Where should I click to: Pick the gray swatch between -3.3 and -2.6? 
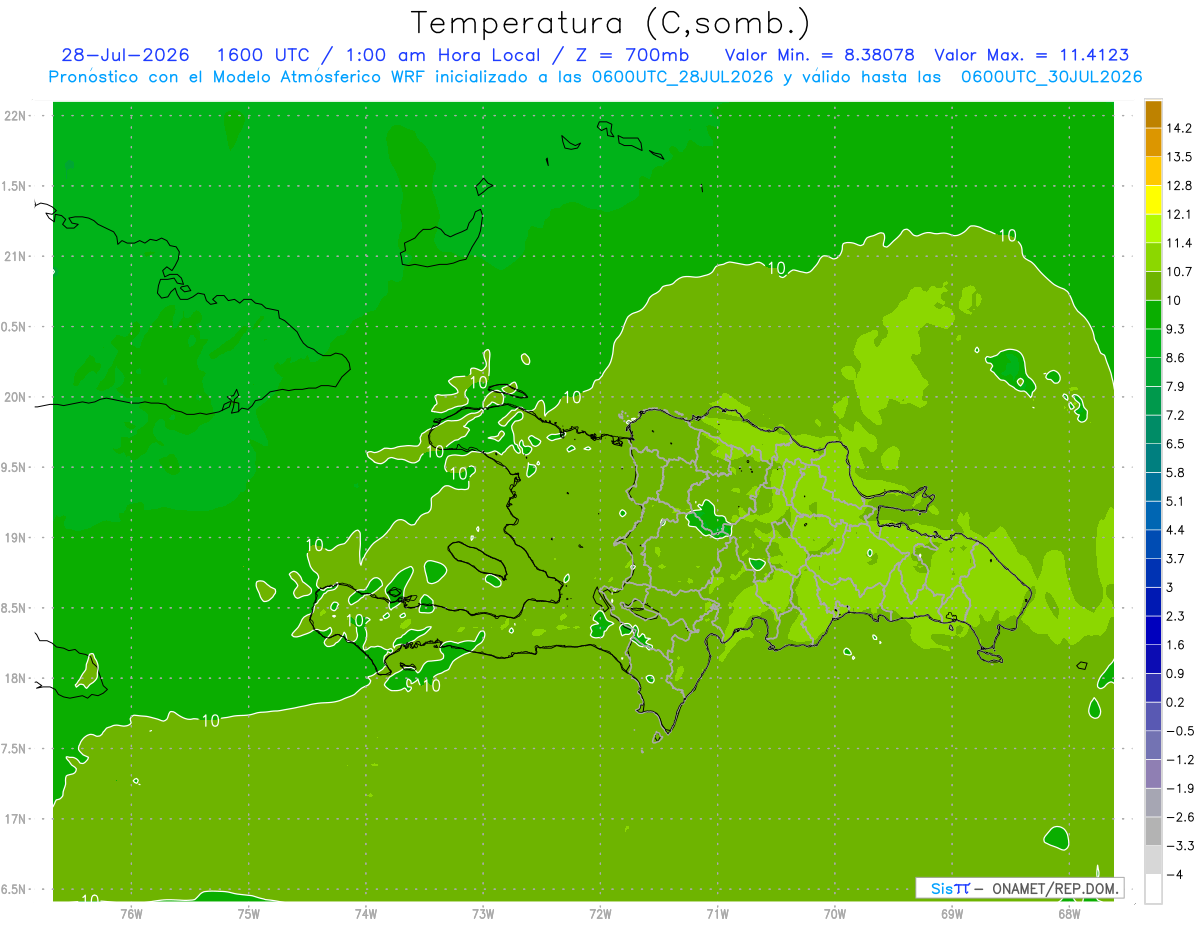1153,832
